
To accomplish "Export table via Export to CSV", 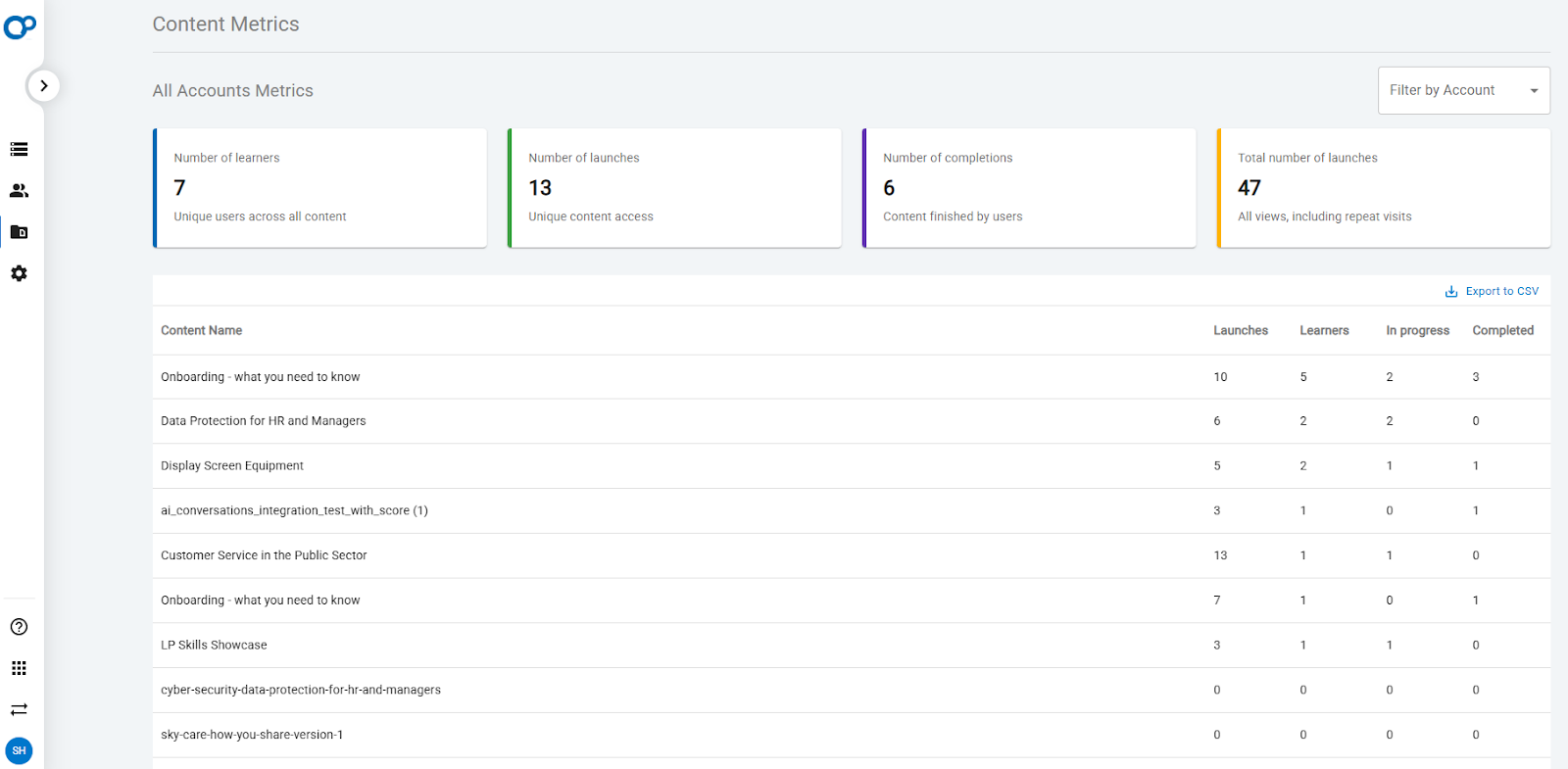I will pos(1492,291).
